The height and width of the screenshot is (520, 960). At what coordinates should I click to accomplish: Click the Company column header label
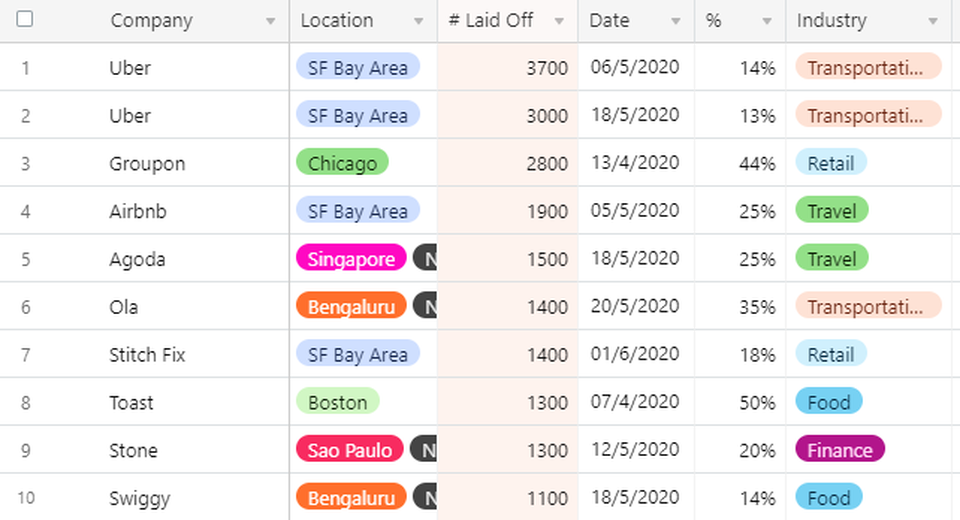(x=151, y=21)
